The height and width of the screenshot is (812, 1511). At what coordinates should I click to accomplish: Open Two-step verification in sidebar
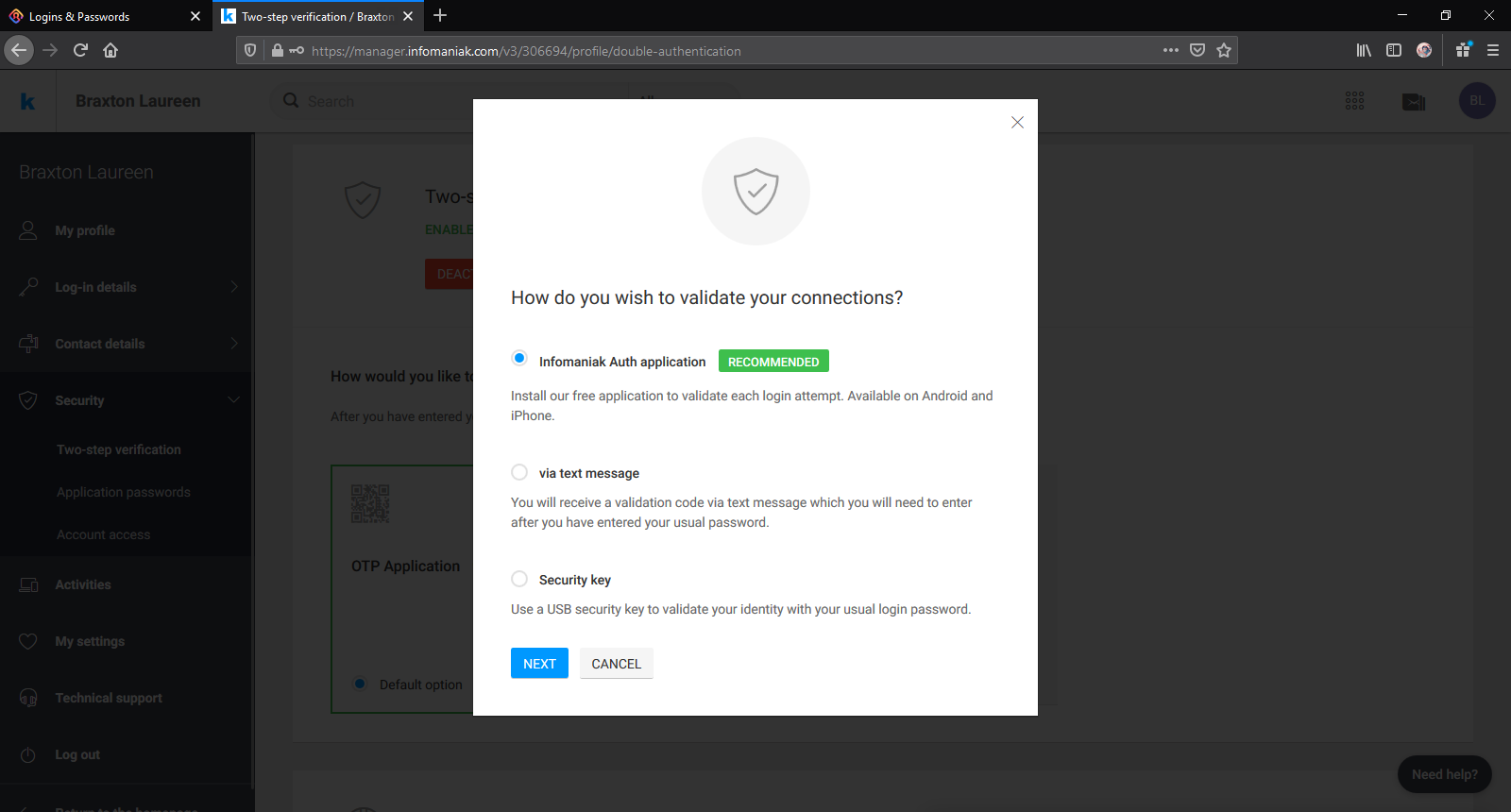click(119, 449)
